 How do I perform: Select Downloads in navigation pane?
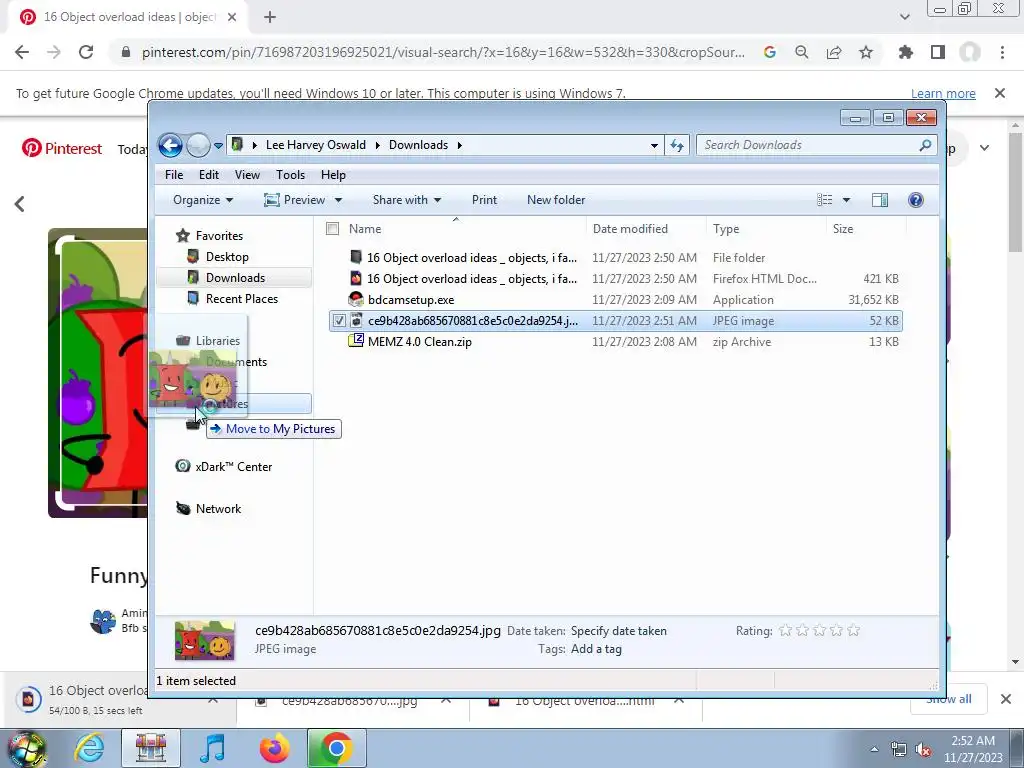point(234,278)
